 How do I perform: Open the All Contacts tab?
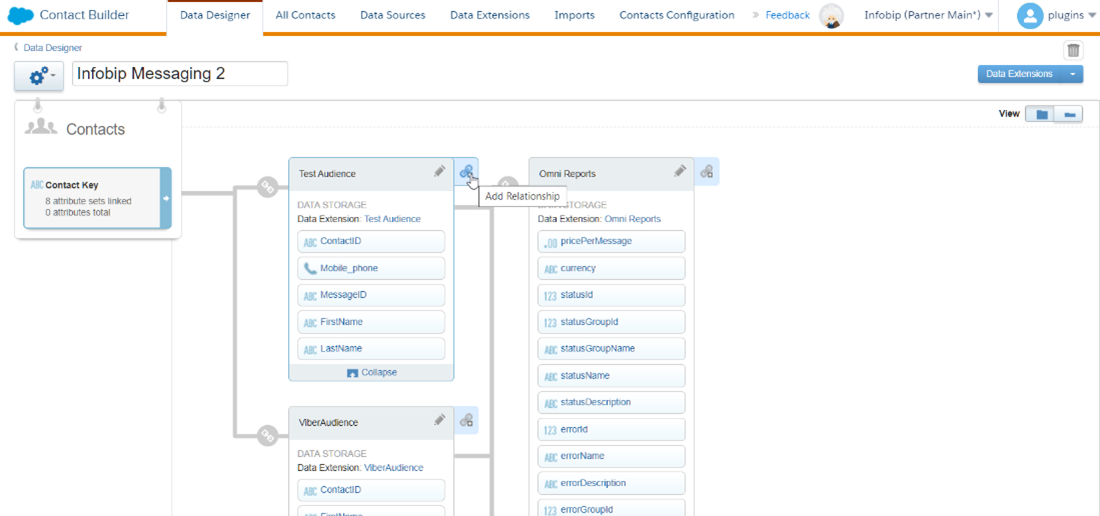pos(305,16)
